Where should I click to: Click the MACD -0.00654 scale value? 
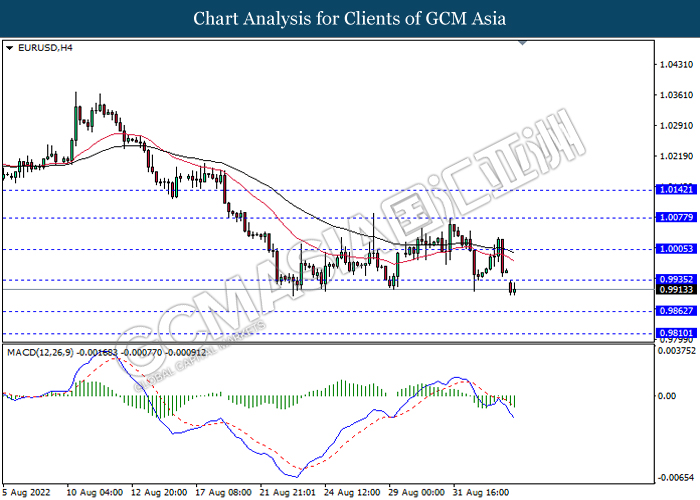(676, 478)
